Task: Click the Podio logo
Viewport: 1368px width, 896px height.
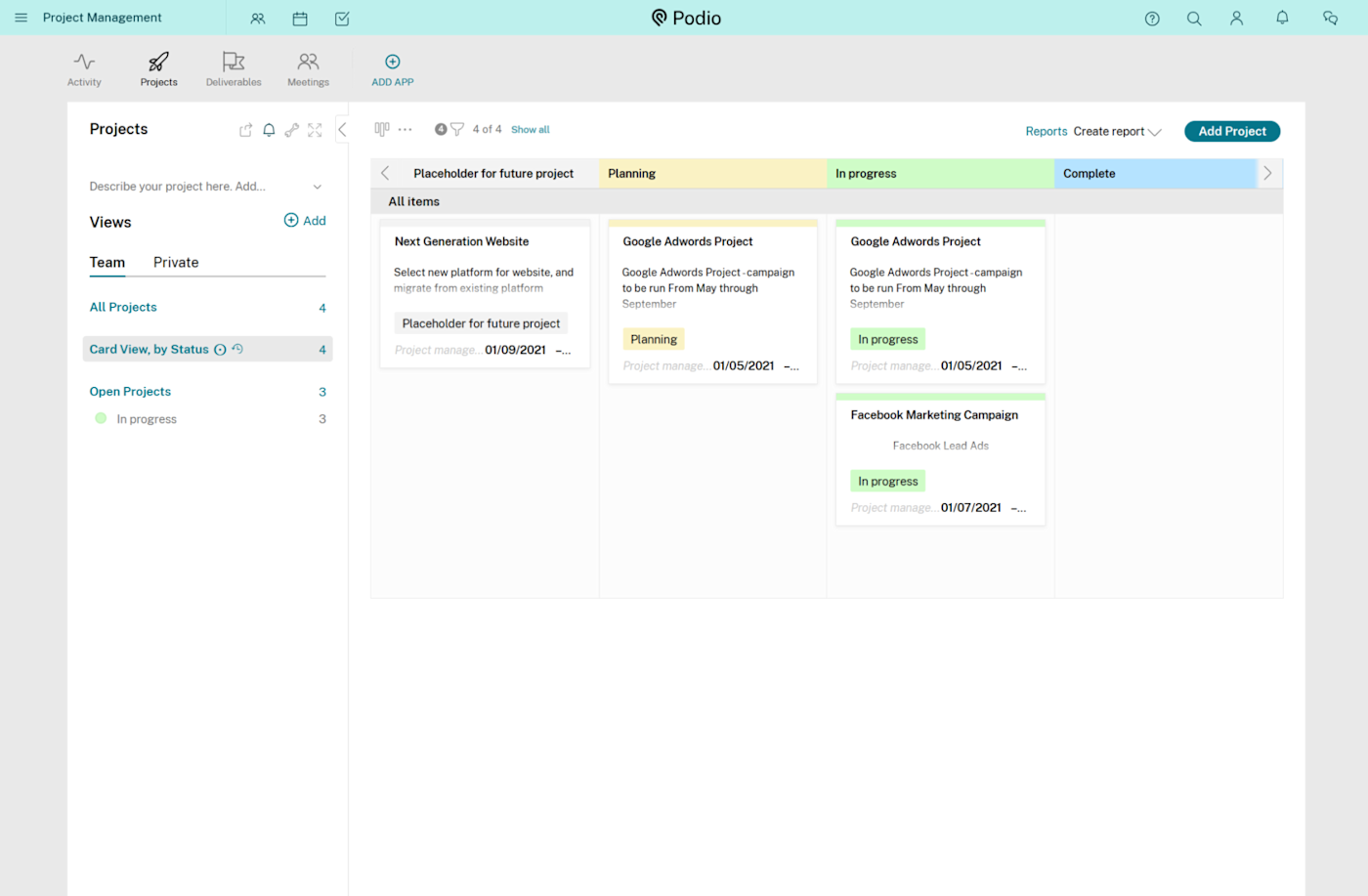Action: pos(686,18)
